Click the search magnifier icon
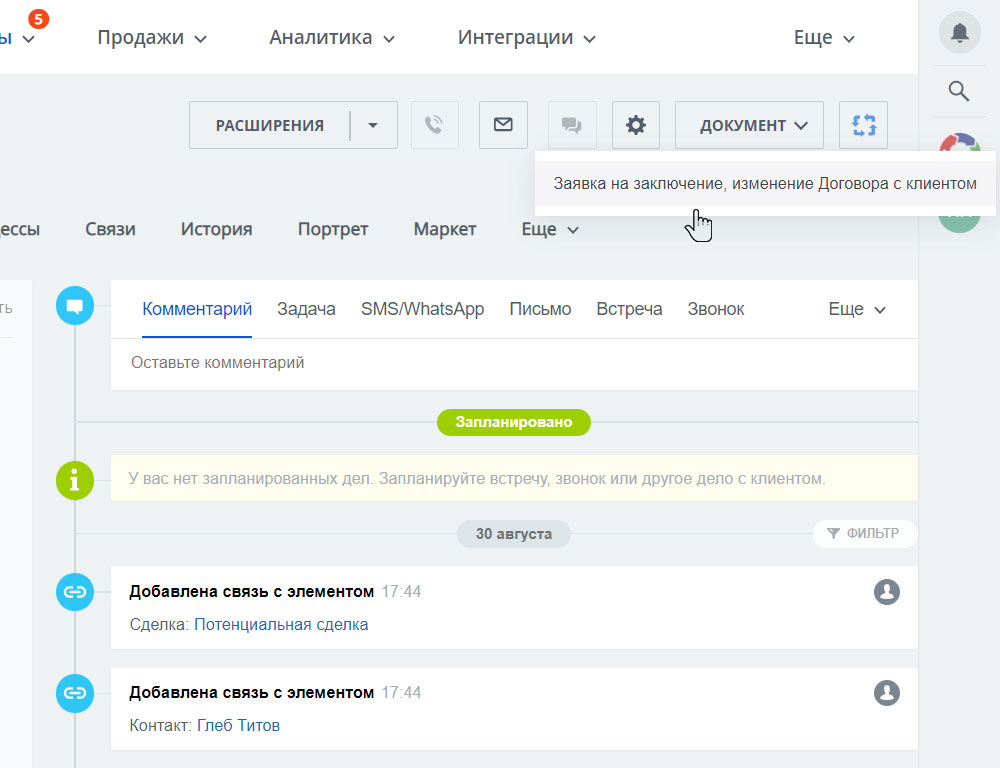 (x=959, y=92)
